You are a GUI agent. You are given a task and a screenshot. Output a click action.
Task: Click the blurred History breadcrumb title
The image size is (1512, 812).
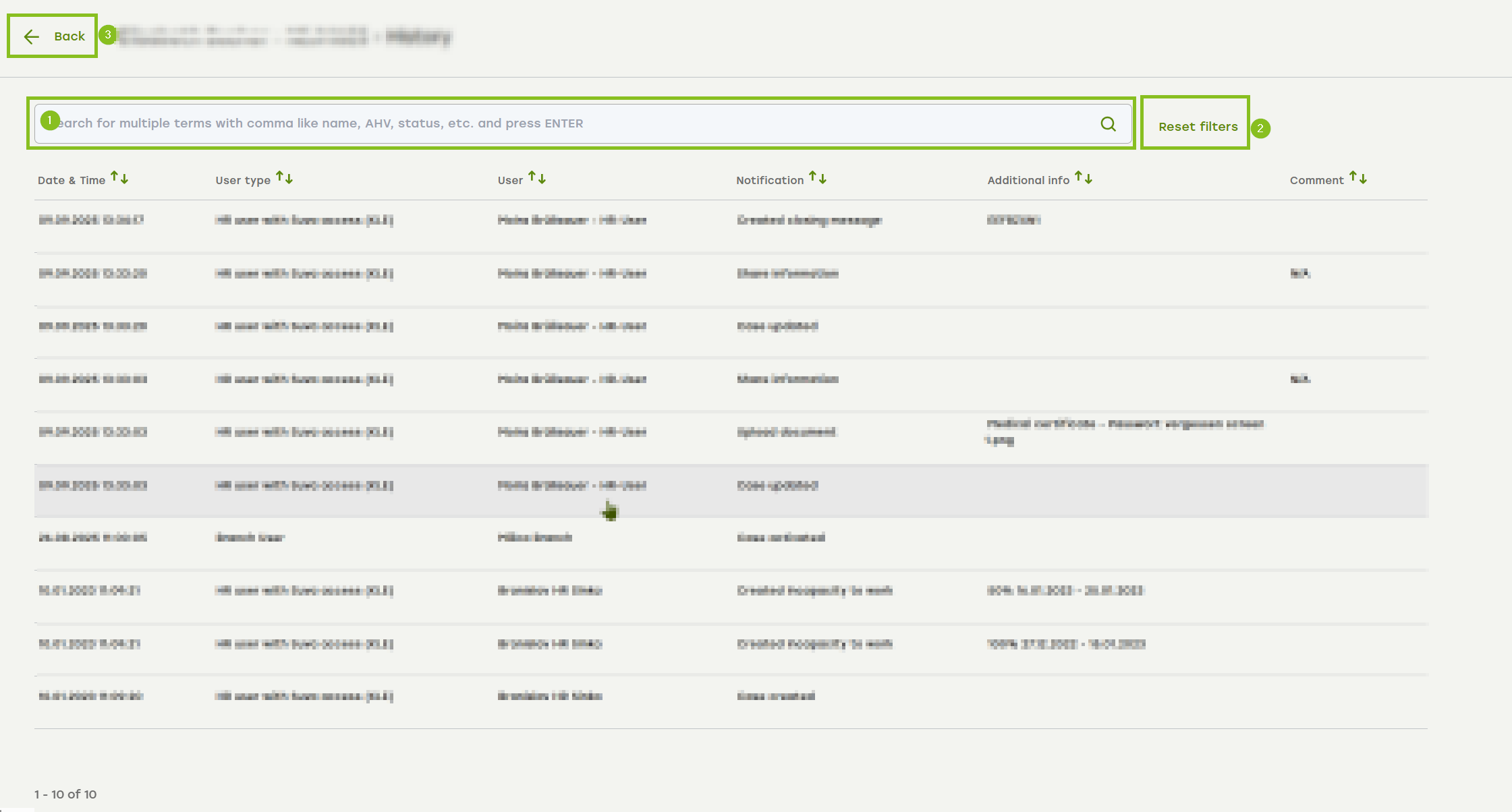coord(419,36)
